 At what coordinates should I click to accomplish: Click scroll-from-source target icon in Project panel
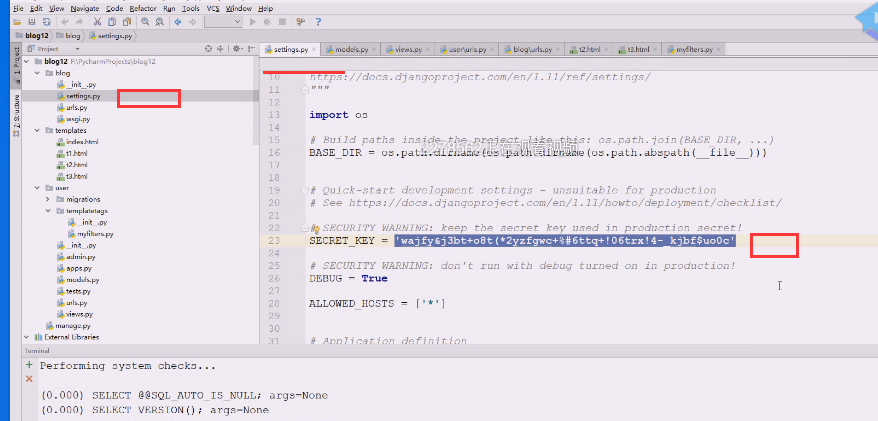pos(208,49)
